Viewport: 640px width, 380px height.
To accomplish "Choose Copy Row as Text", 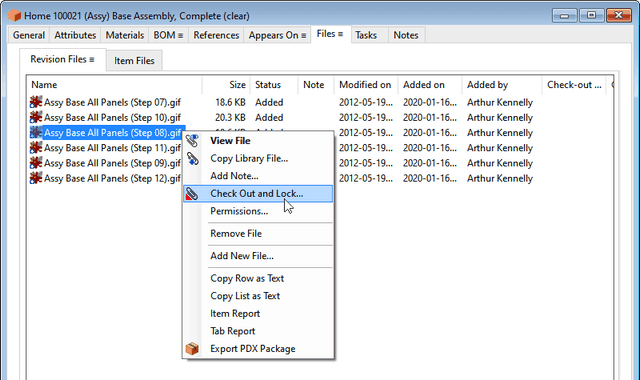I will pos(247,278).
